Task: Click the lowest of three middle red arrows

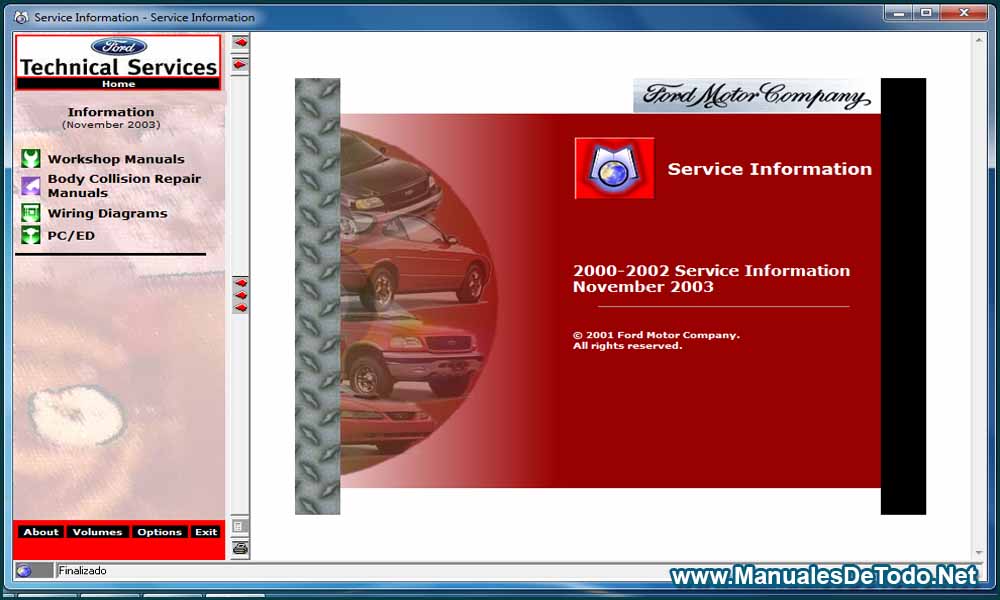Action: (x=240, y=308)
